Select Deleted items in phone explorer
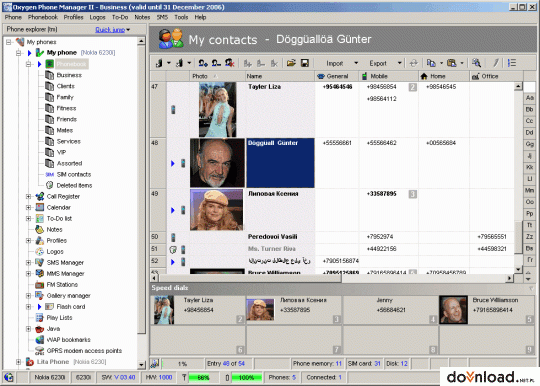Viewport: 540px width, 386px height. 74,185
